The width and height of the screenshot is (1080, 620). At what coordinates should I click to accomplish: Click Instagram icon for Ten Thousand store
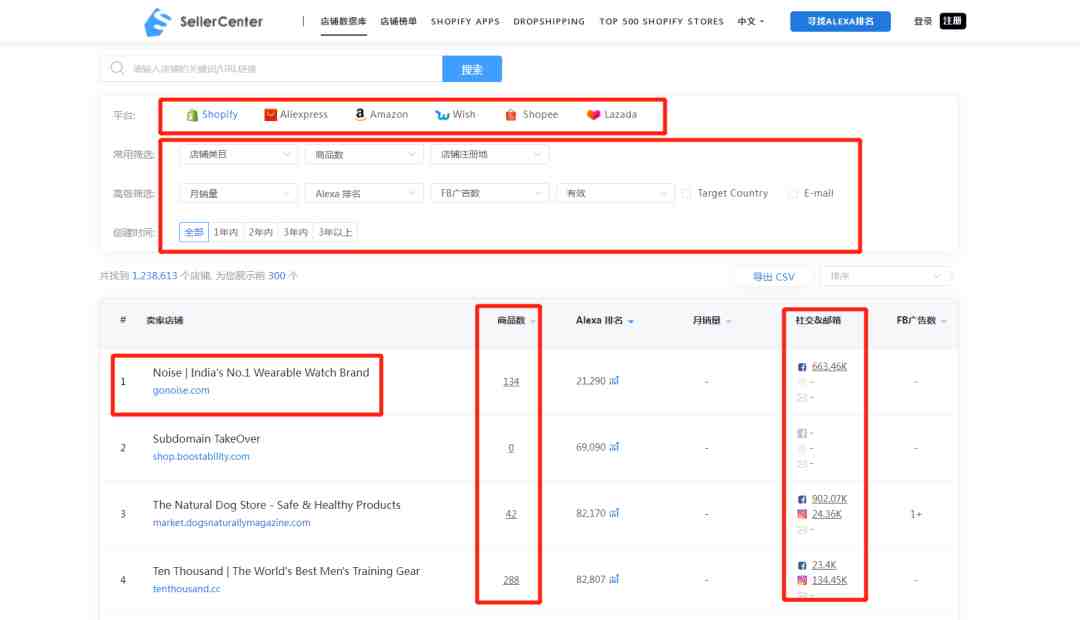tap(802, 580)
